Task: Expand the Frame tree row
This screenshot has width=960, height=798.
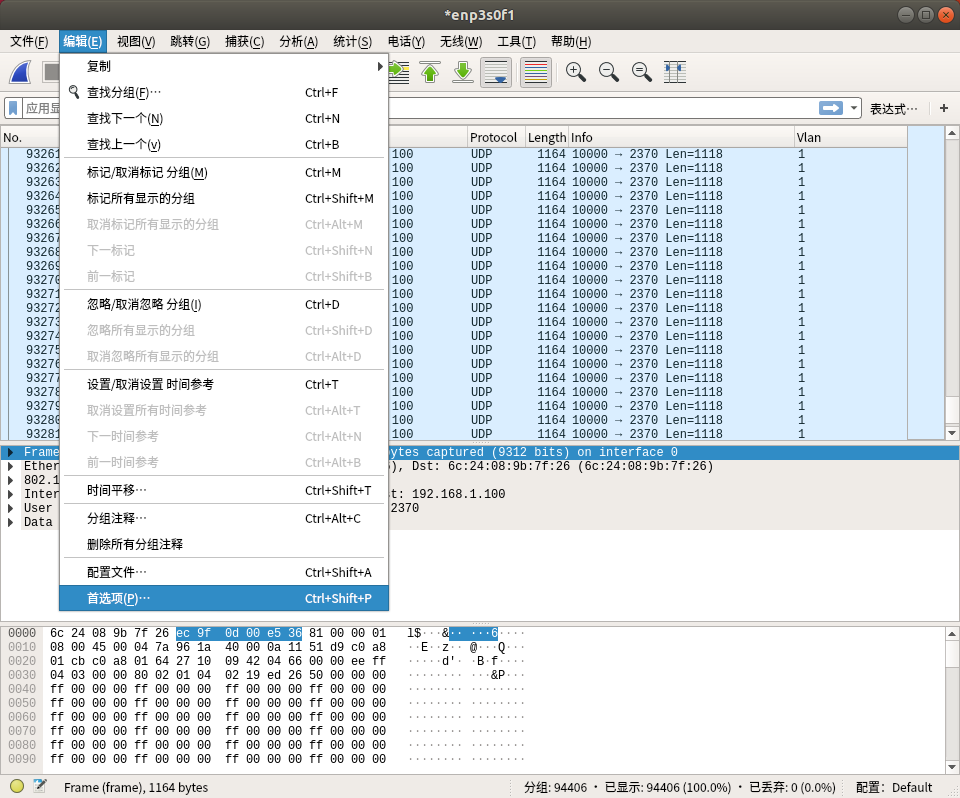Action: tap(10, 452)
